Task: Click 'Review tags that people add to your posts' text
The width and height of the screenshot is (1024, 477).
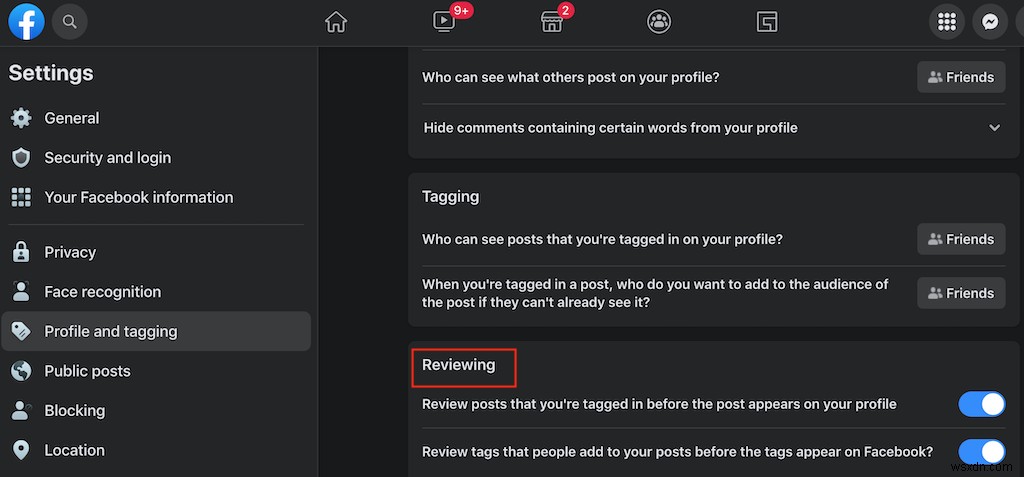Action: 677,452
